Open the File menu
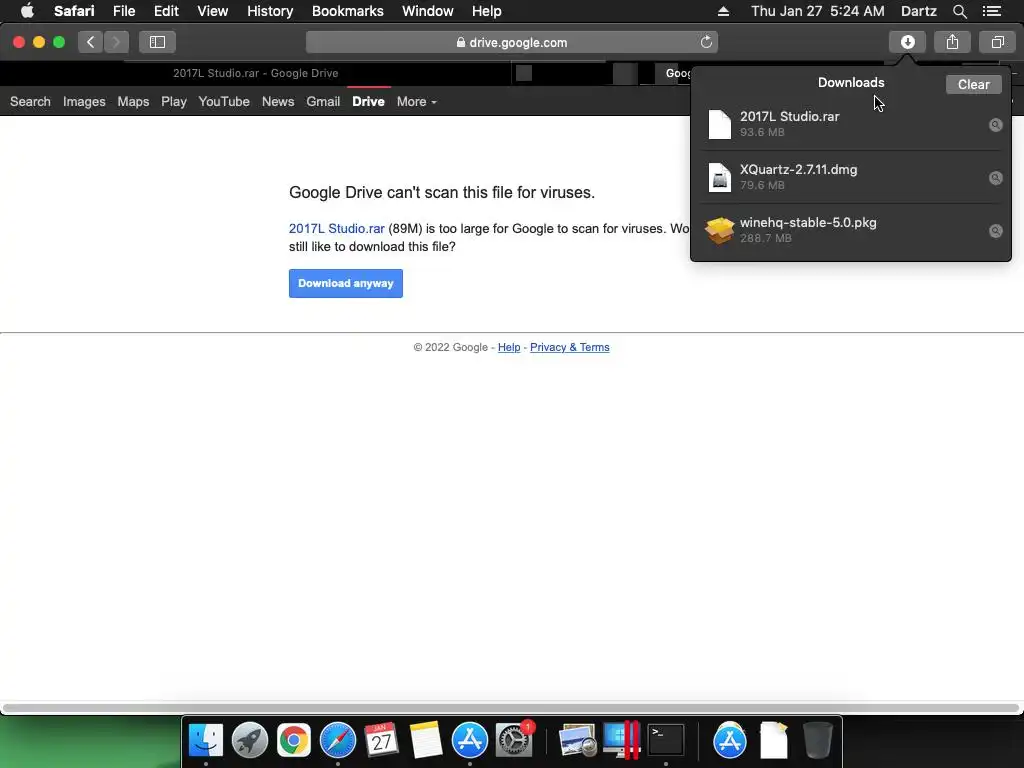Image resolution: width=1024 pixels, height=768 pixels. pyautogui.click(x=123, y=11)
